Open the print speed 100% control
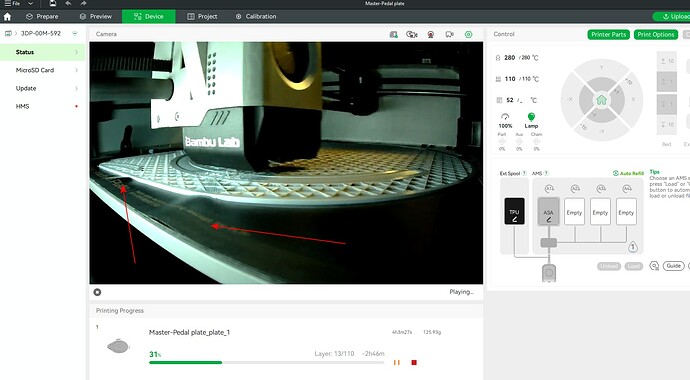 (505, 120)
